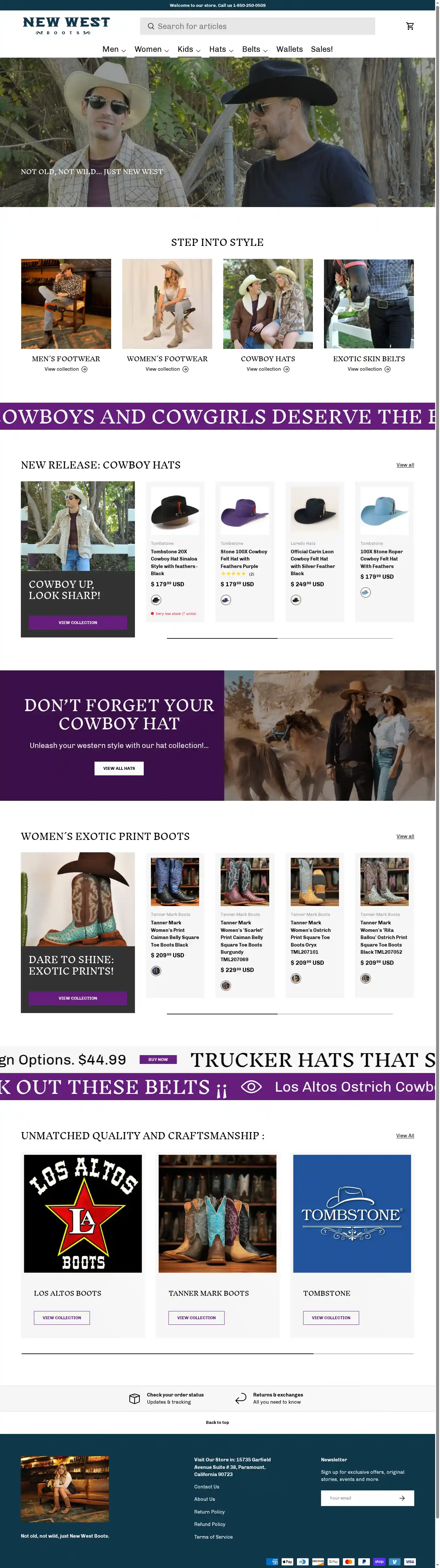The height and width of the screenshot is (1568, 440).
Task: Expand the Belts dropdown menu
Action: 255,49
